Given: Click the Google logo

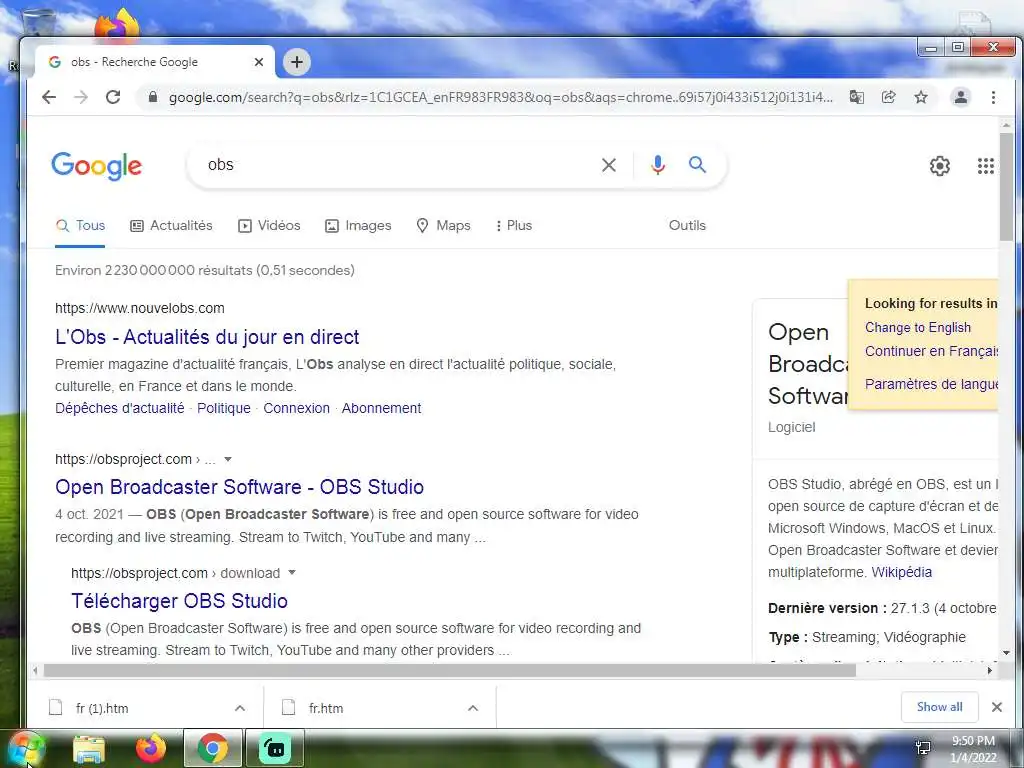Looking at the screenshot, I should (97, 166).
